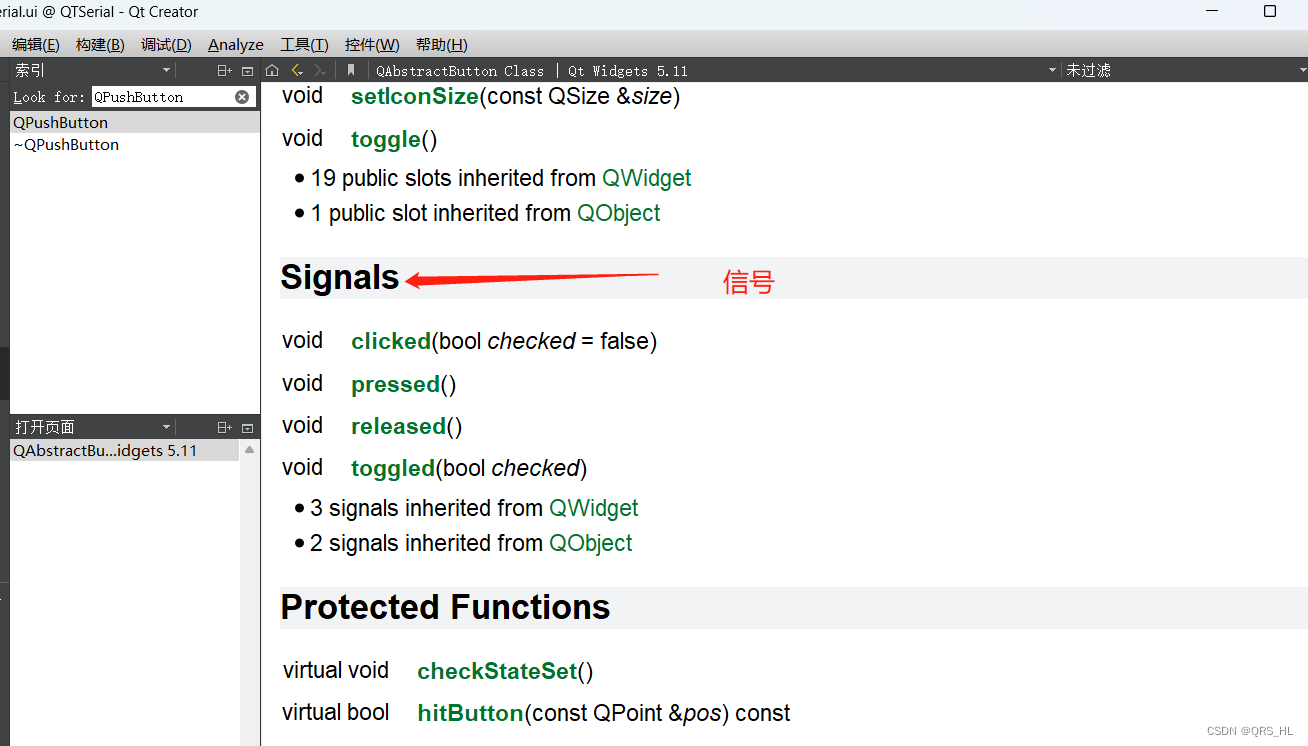This screenshot has width=1308, height=746.
Task: Open the 调试(D) menu
Action: (166, 45)
